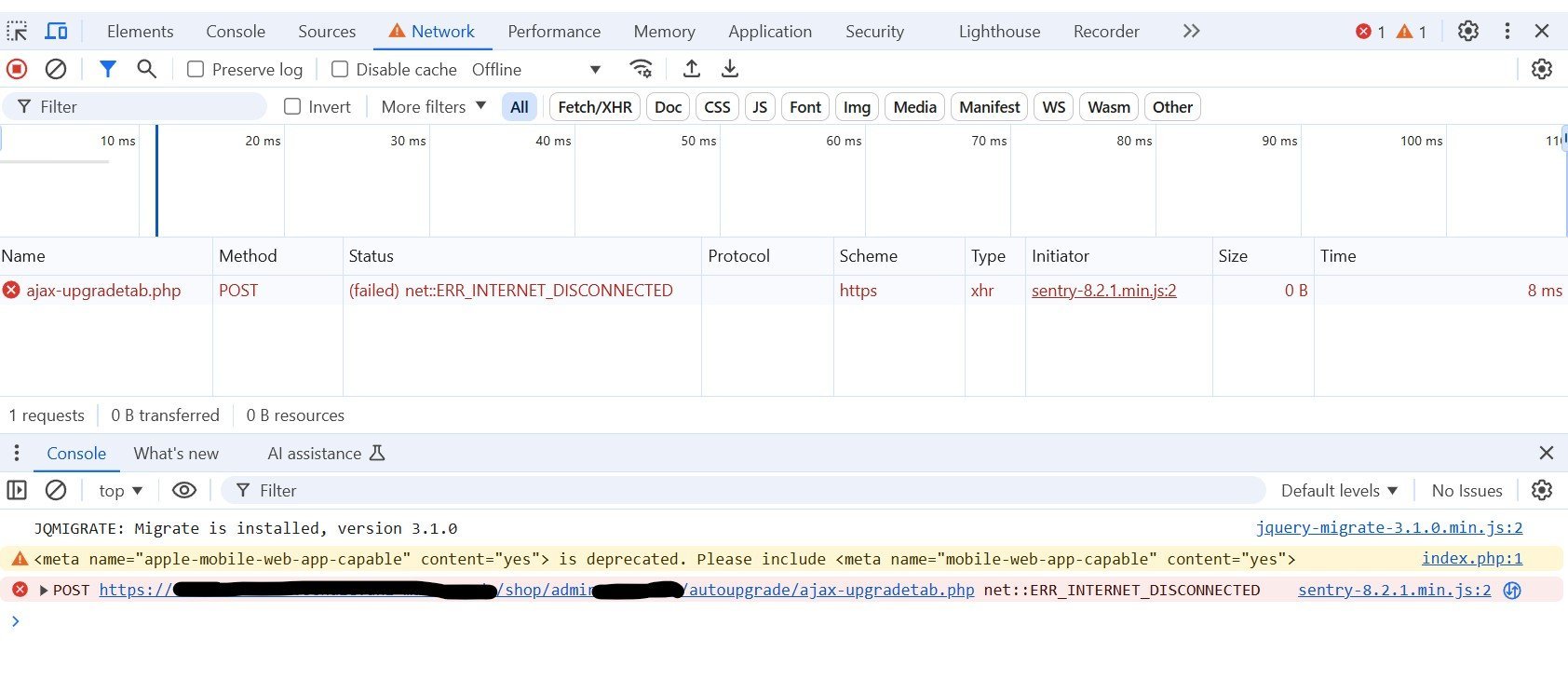
Task: Export HAR file download icon
Action: point(730,69)
